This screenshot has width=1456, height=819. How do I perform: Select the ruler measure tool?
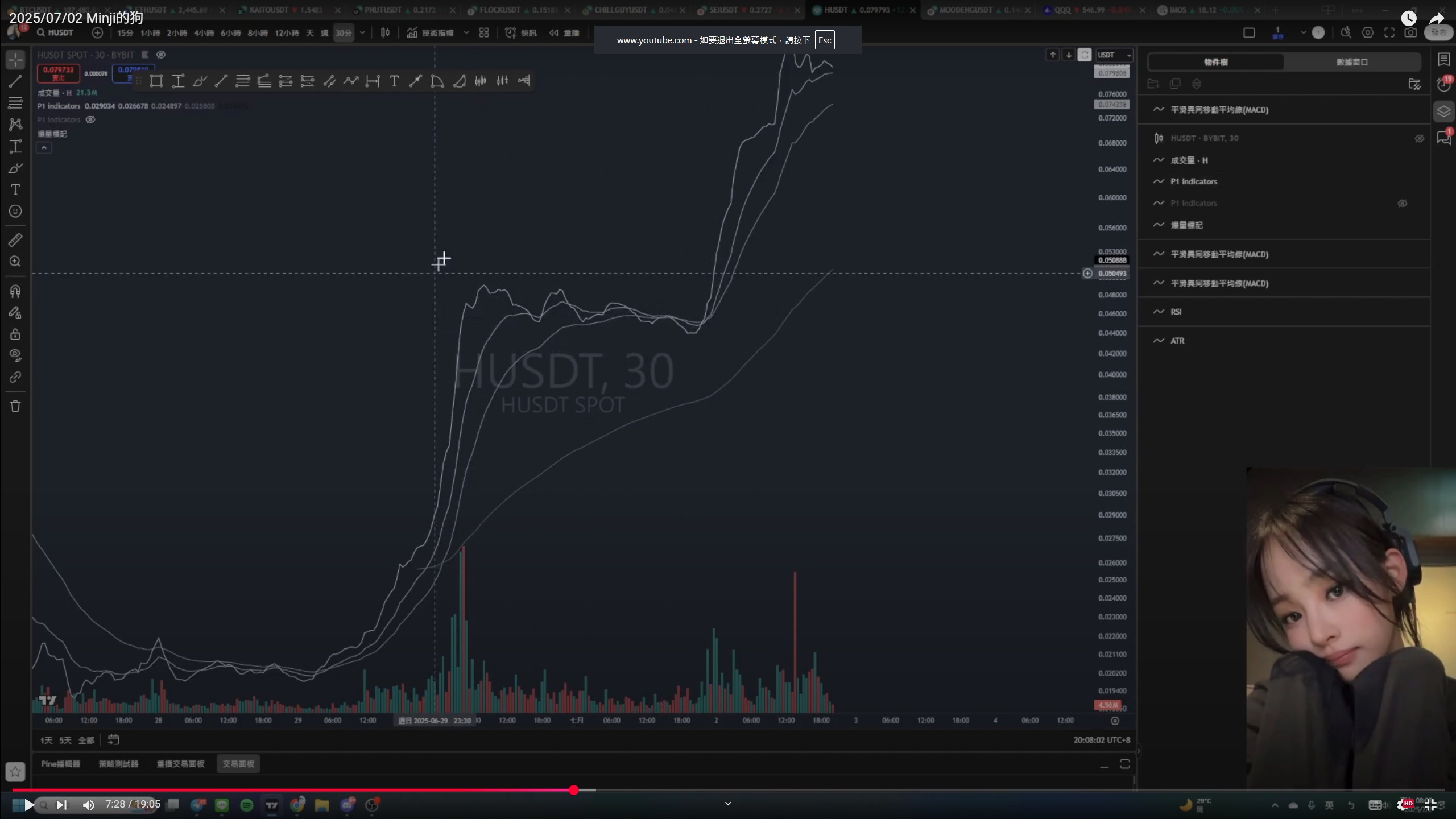pyautogui.click(x=15, y=240)
